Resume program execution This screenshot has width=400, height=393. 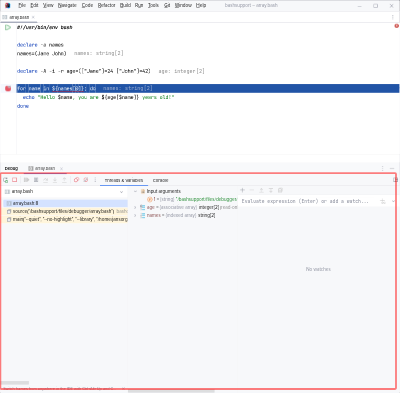coord(27,180)
